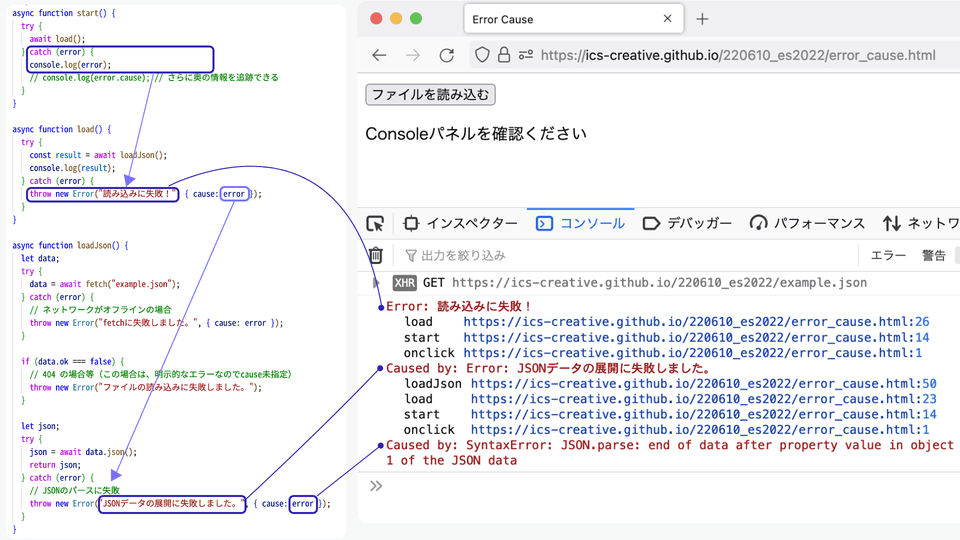Open error_cause.html:26 link in load stack

coord(696,322)
